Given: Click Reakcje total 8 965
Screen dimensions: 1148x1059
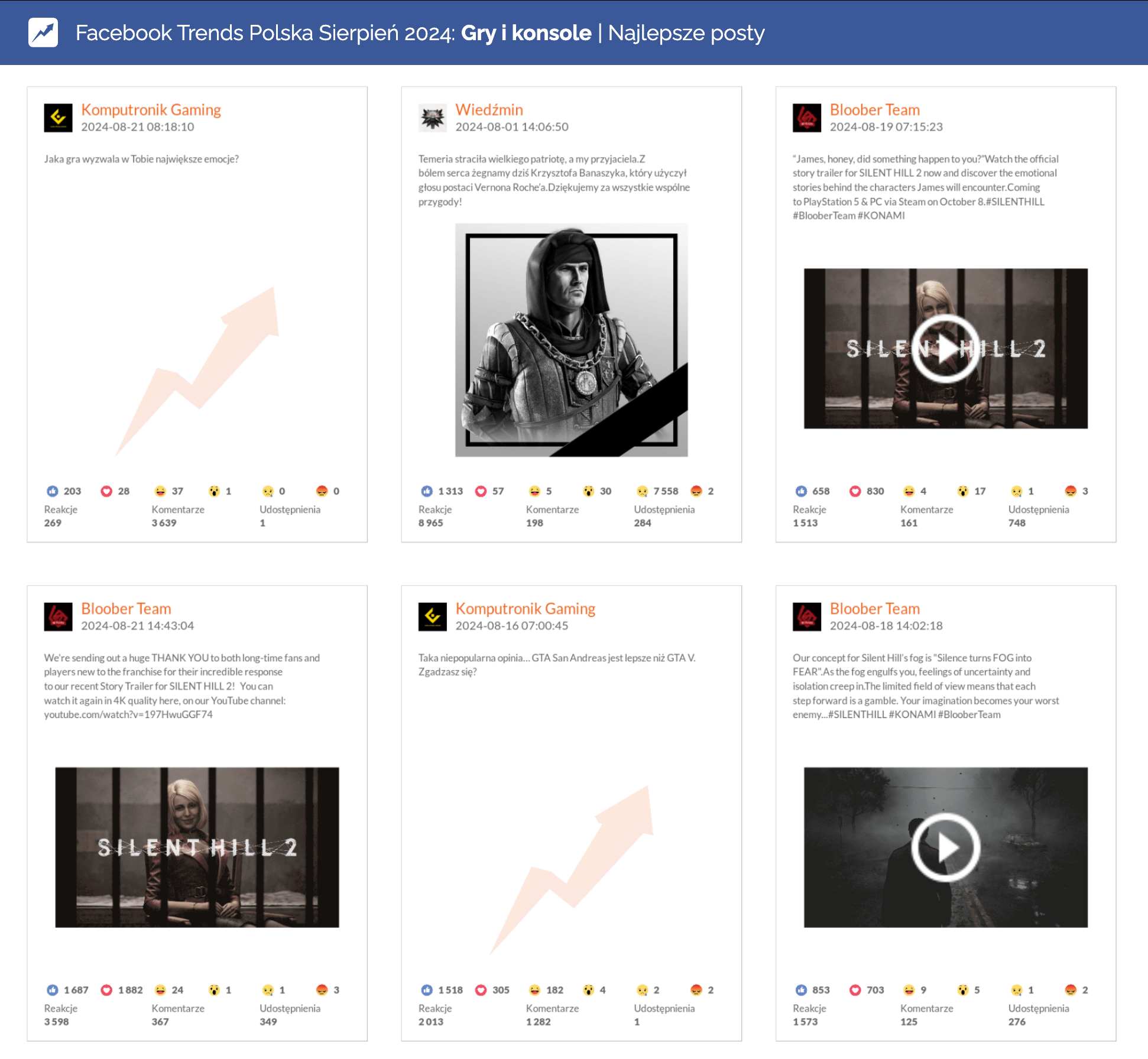Looking at the screenshot, I should (431, 523).
